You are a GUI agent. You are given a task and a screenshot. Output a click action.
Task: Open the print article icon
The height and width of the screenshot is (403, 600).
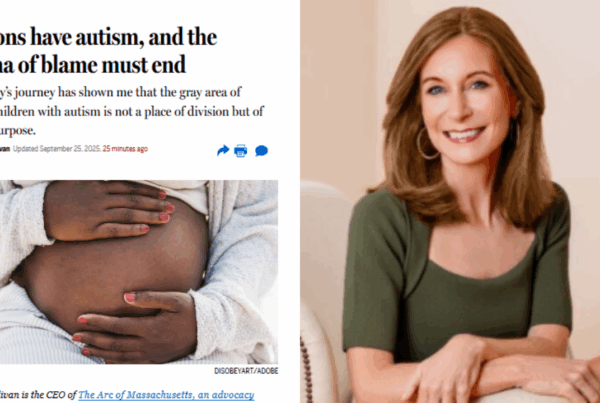241,151
